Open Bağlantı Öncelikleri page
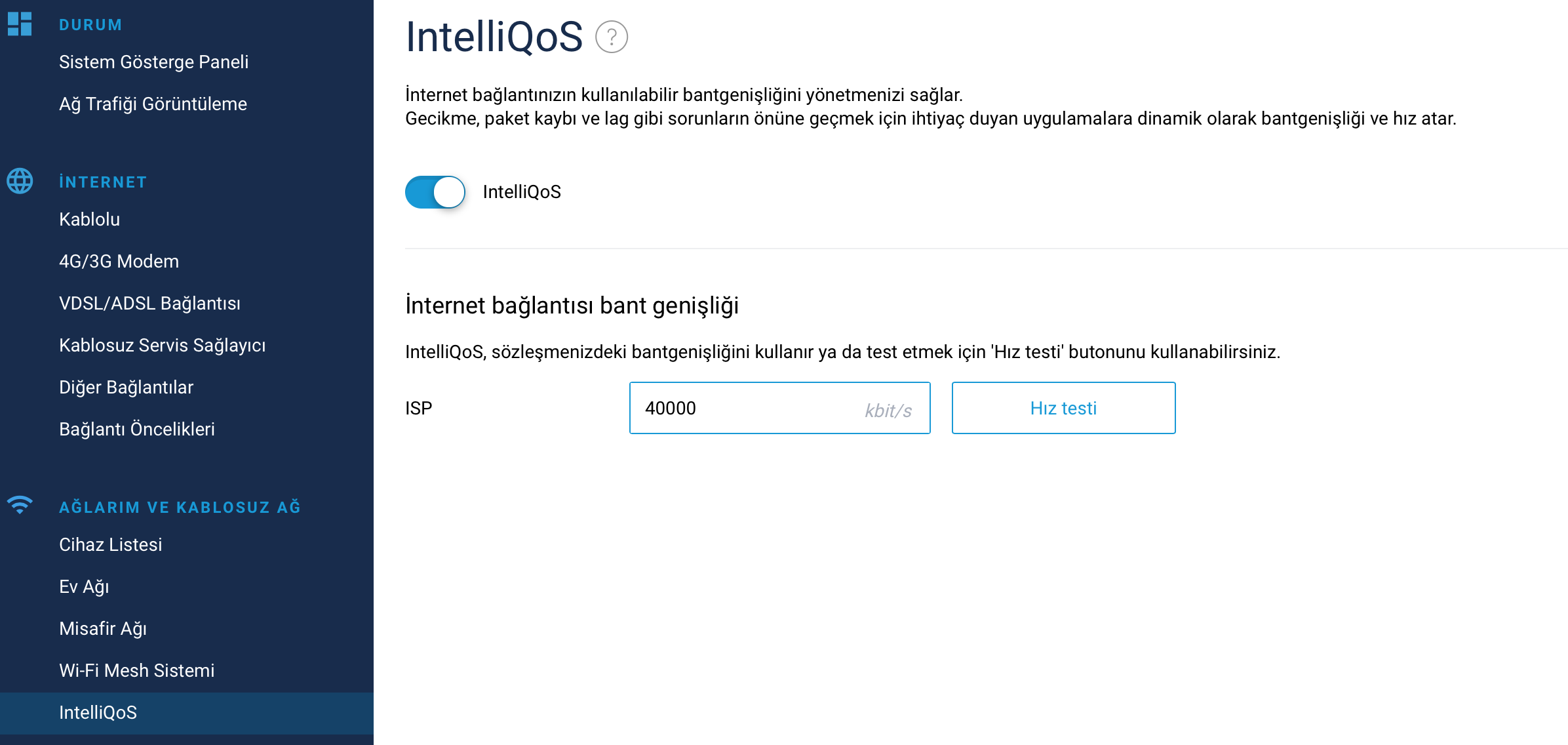 (x=137, y=430)
